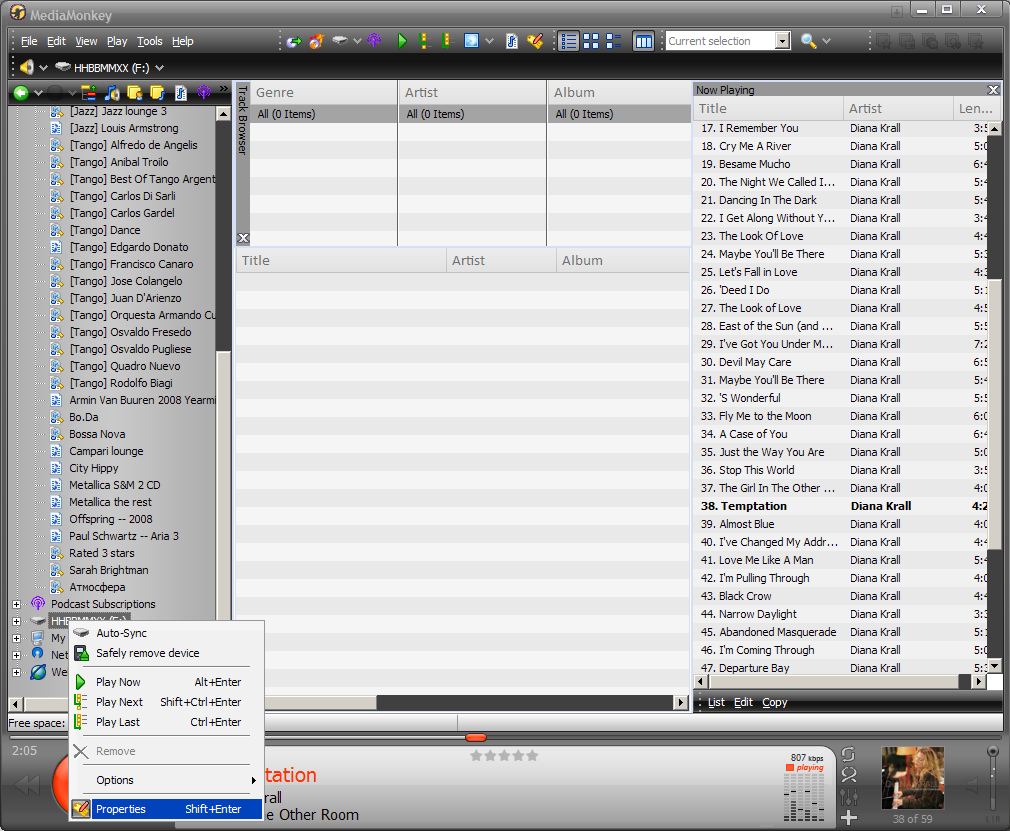The image size is (1010, 831).
Task: Click the orange seek bar handle
Action: 475,738
